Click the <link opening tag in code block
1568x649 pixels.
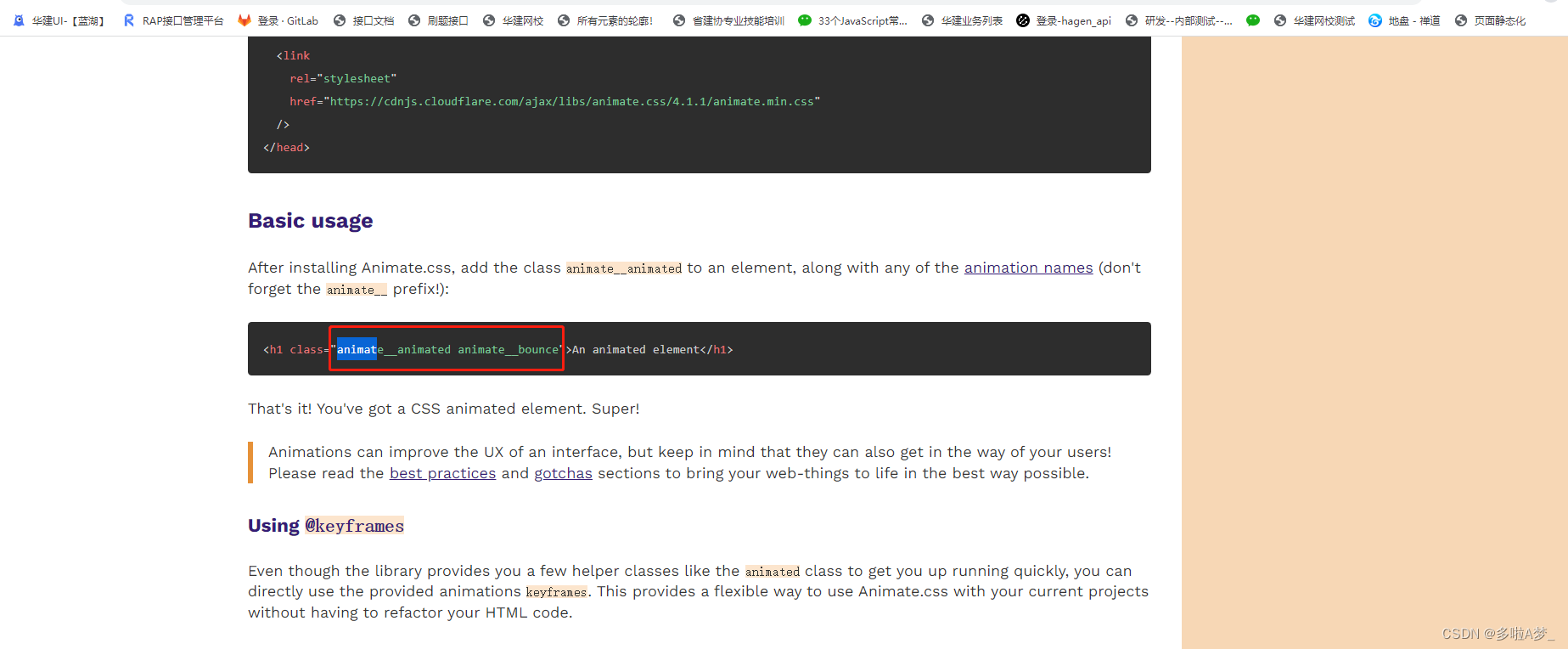click(x=293, y=55)
